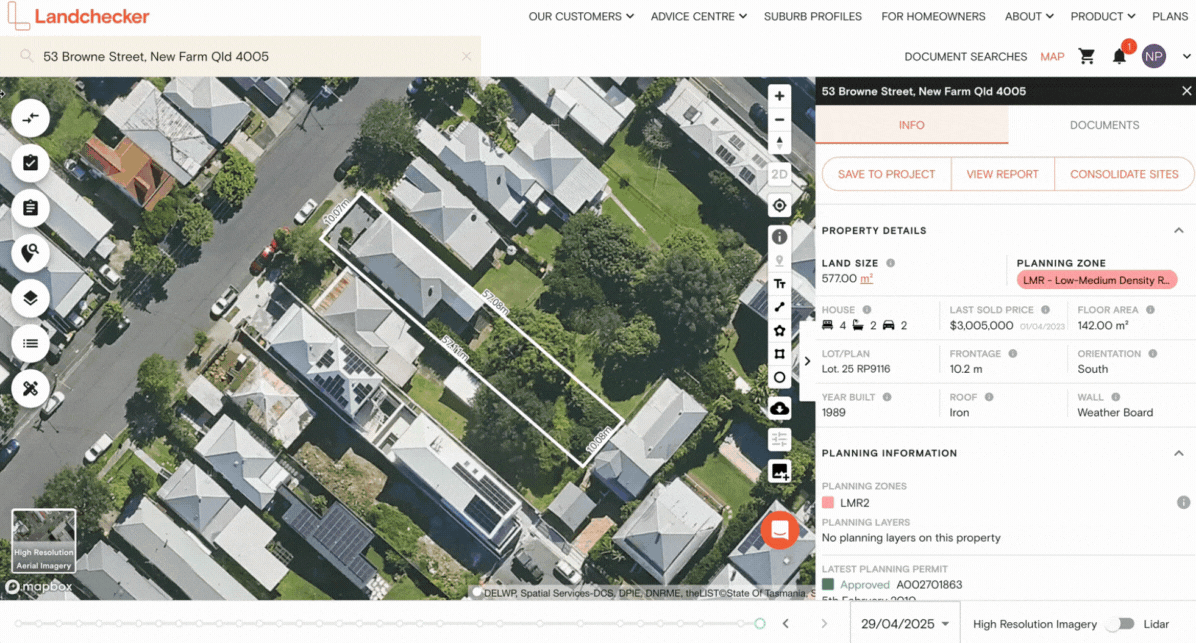Collapse the Planning Information section

pos(1178,453)
